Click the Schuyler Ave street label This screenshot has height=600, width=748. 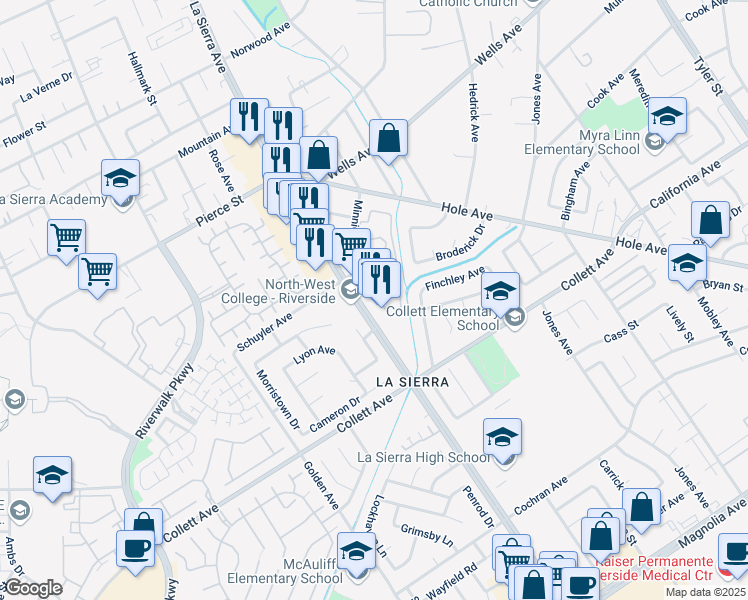click(264, 331)
